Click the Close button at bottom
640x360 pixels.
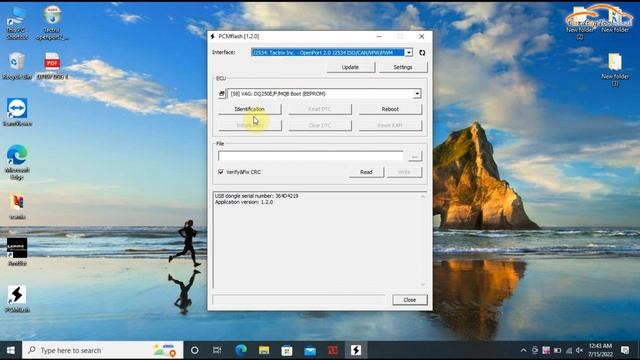(409, 300)
